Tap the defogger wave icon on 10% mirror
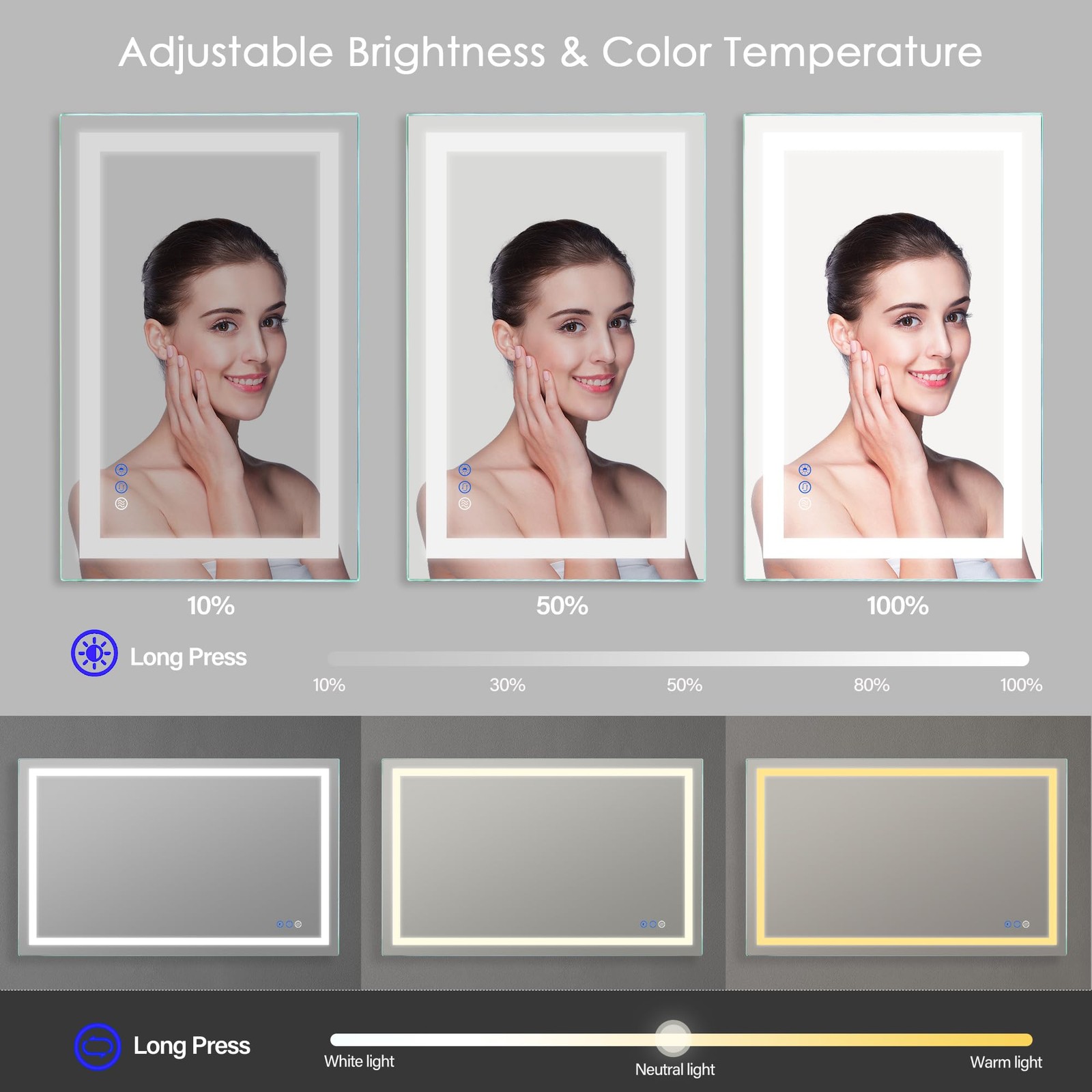Image resolution: width=1092 pixels, height=1092 pixels. pyautogui.click(x=121, y=504)
